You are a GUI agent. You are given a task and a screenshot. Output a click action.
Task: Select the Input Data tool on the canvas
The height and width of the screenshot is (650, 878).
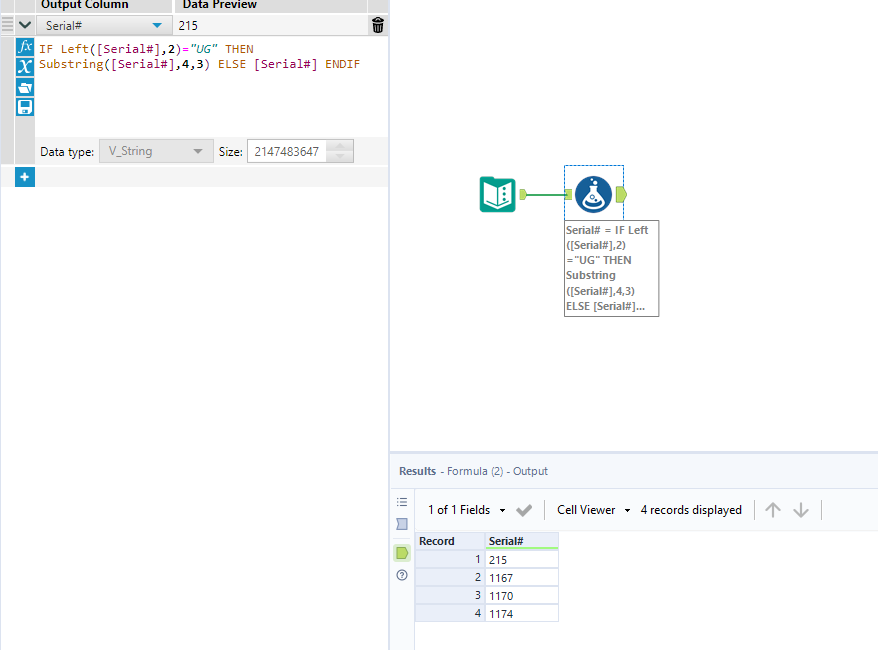[x=496, y=194]
